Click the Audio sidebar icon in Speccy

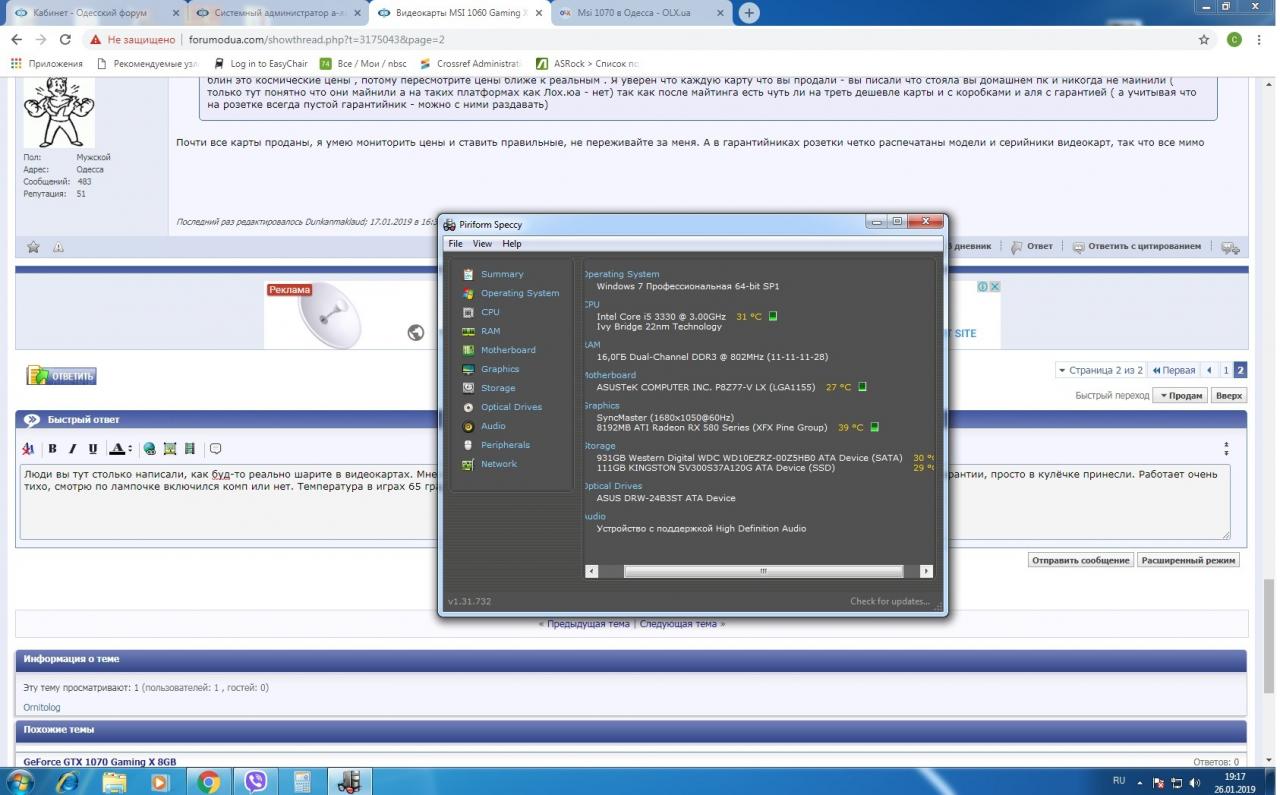[x=468, y=426]
